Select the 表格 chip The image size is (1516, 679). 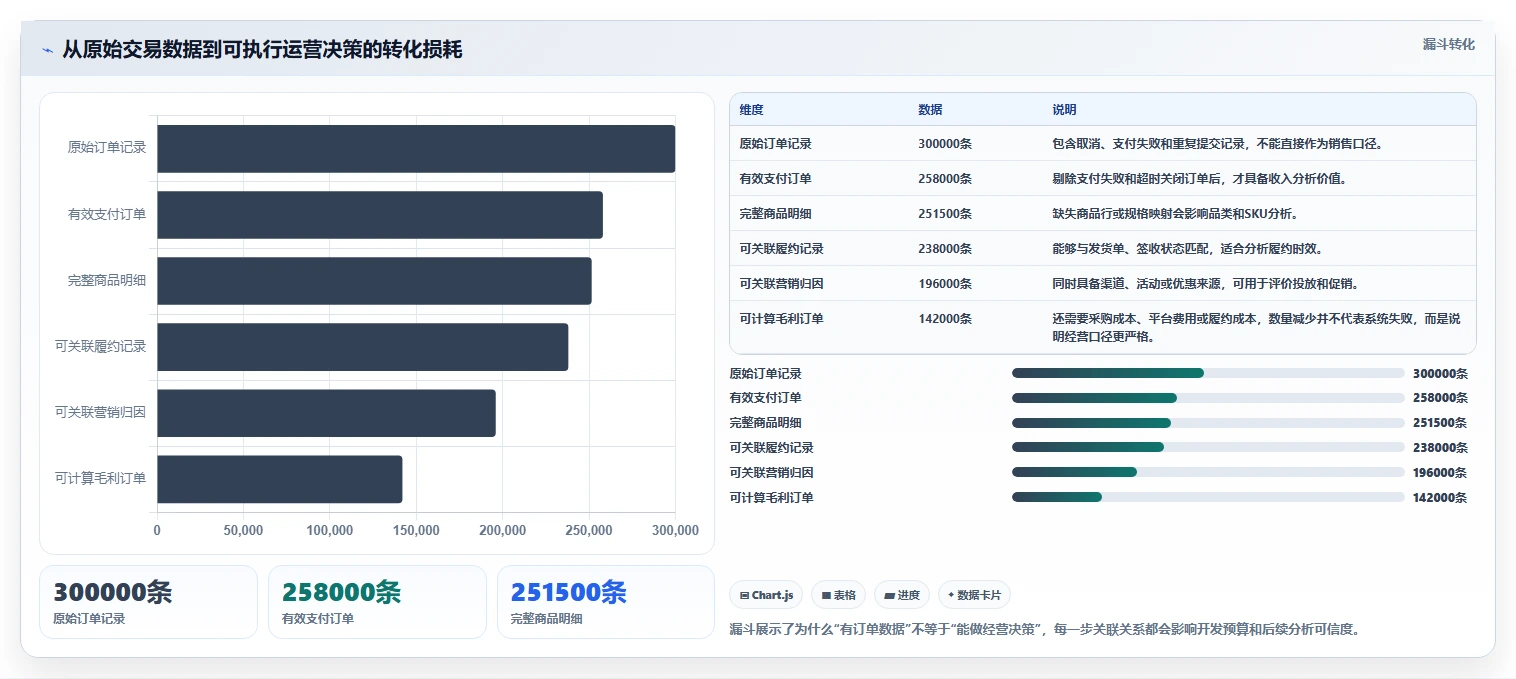pos(839,595)
